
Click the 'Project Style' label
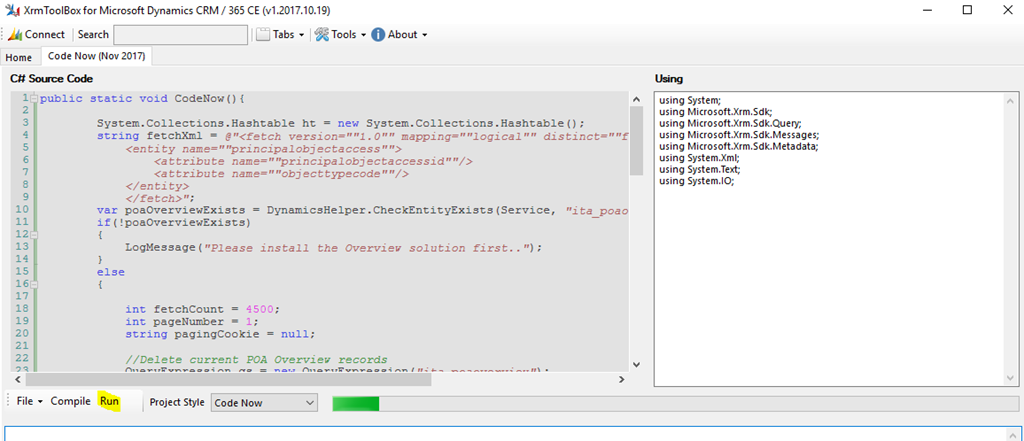[x=177, y=402]
